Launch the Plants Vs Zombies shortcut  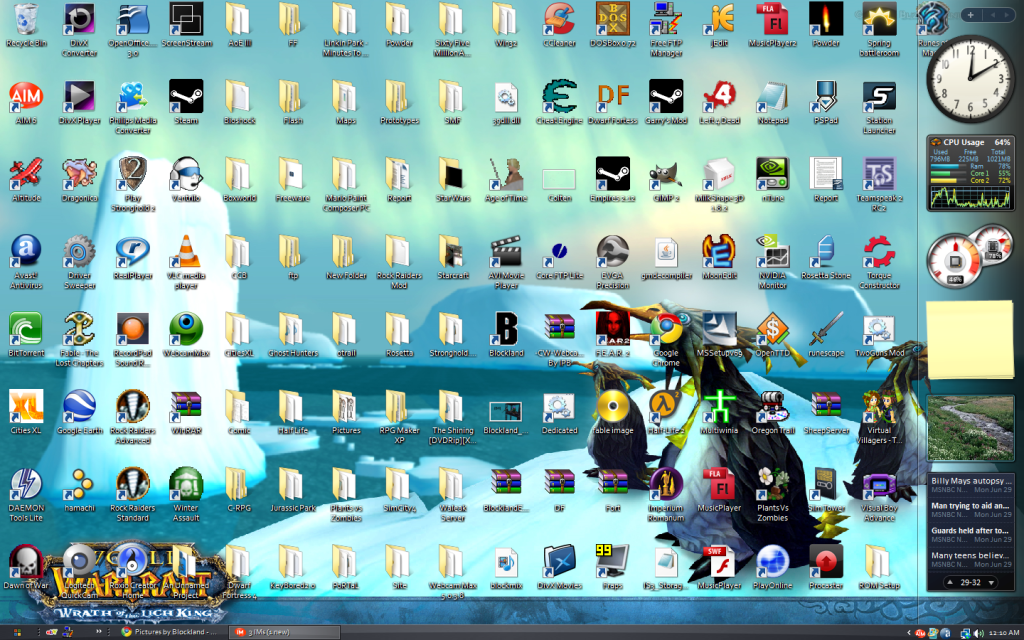tap(772, 484)
